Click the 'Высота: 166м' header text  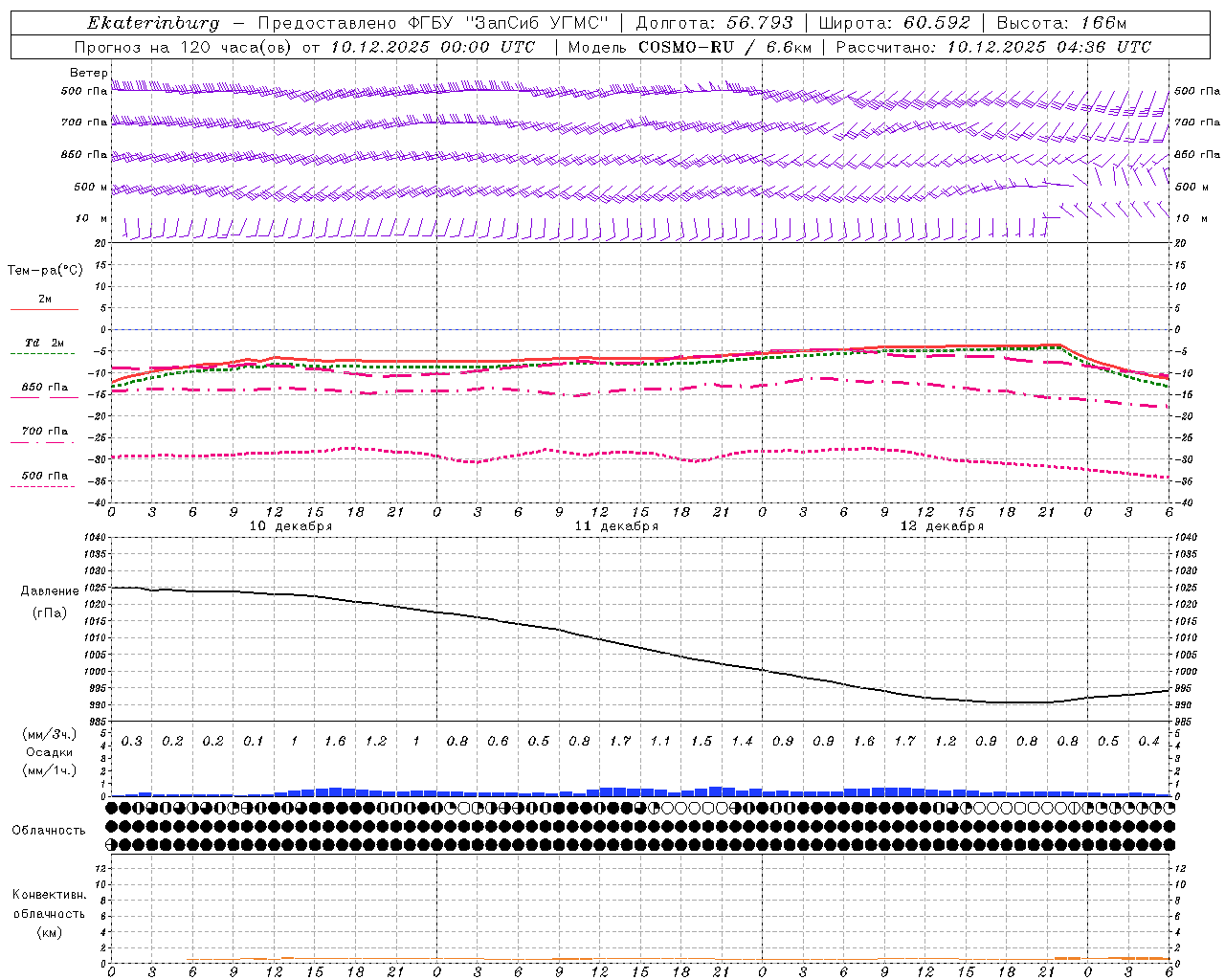(x=1061, y=23)
